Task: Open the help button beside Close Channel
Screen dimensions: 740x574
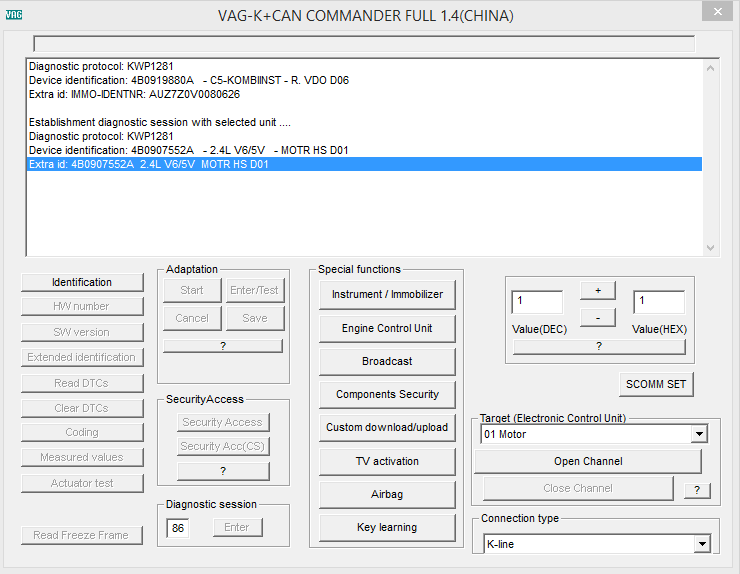Action: pyautogui.click(x=697, y=490)
